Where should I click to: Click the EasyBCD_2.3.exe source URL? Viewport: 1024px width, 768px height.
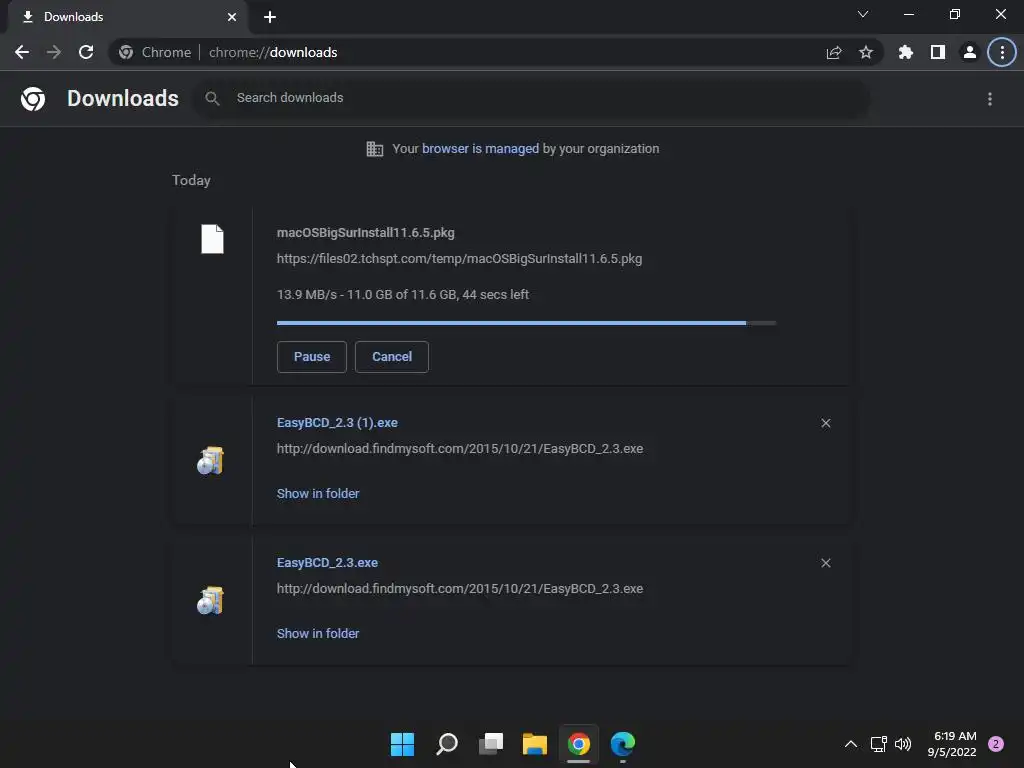[460, 588]
